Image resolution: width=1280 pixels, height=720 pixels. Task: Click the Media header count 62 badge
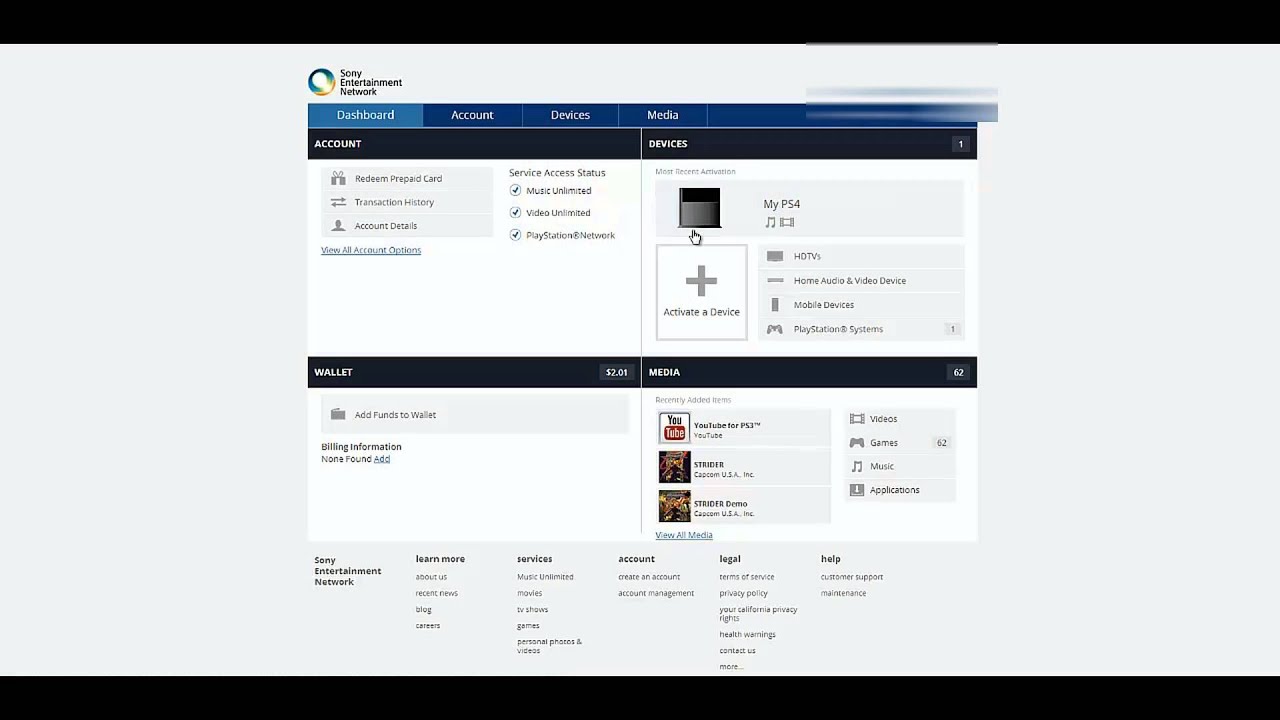958,372
